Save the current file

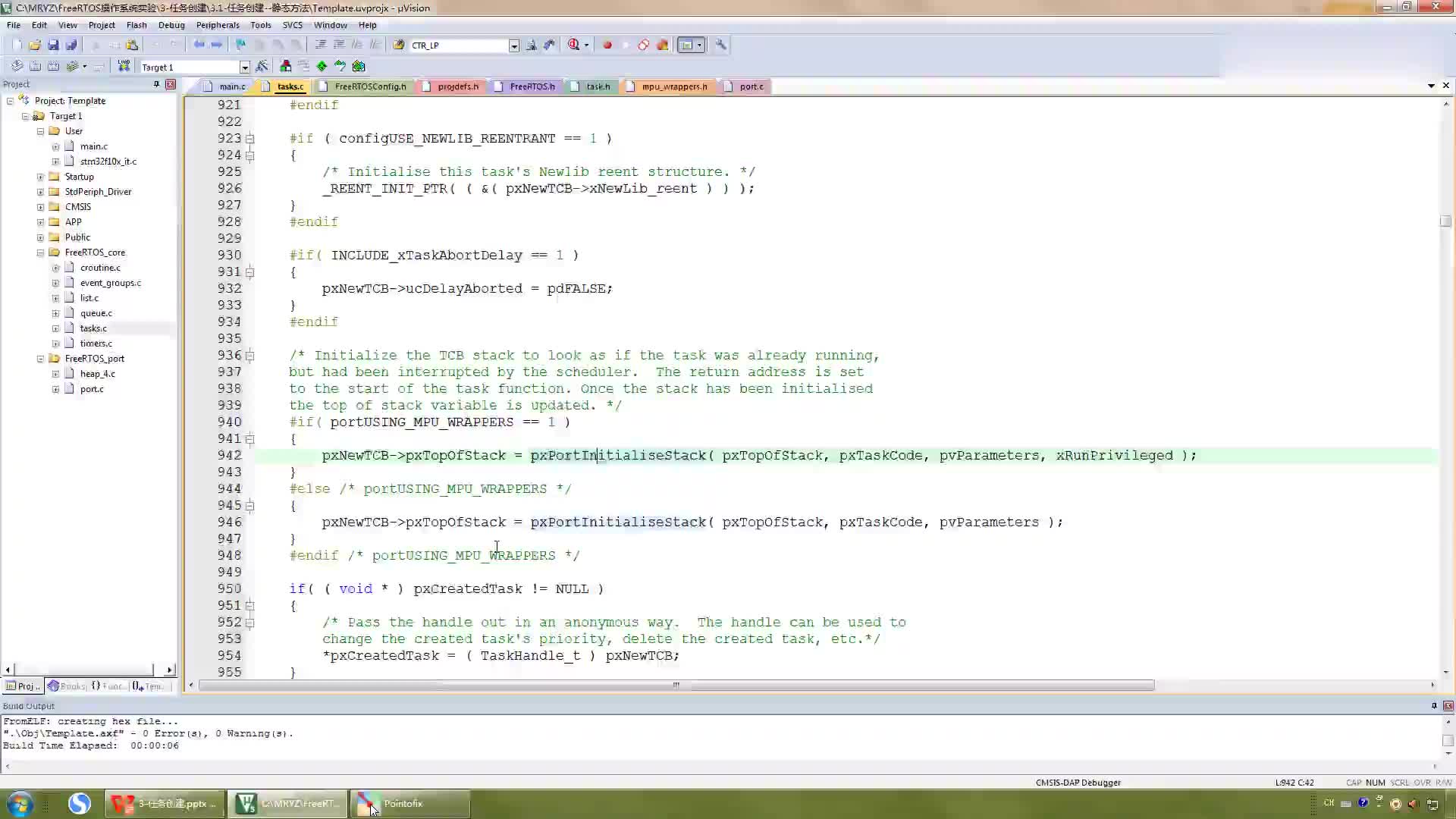click(x=53, y=45)
